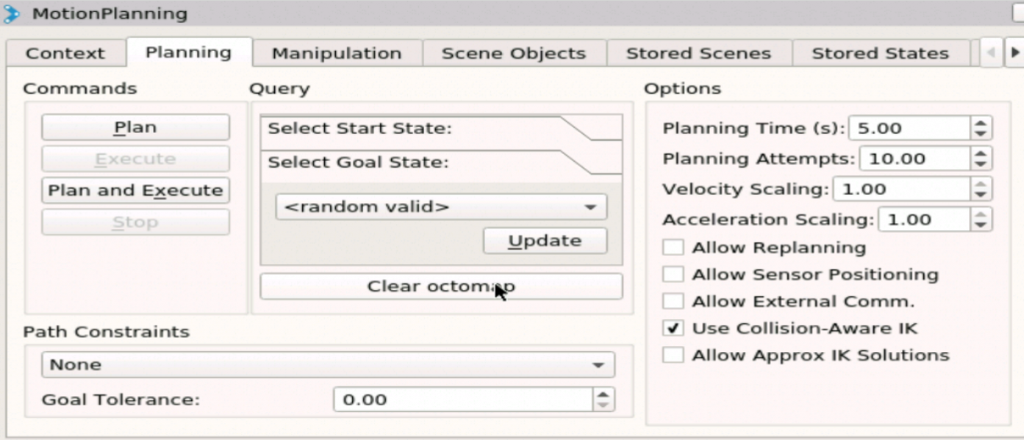
Task: Expand the Select Start State section
Action: [x=440, y=128]
